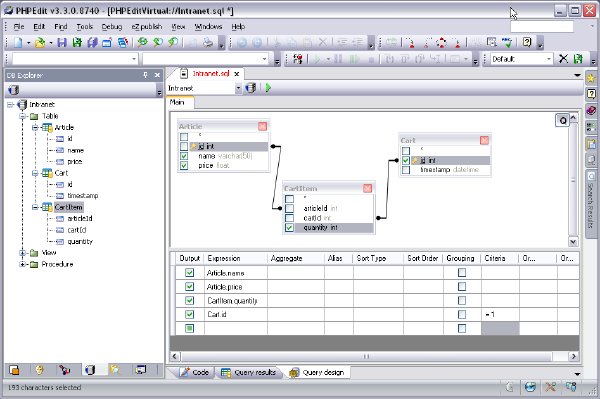Click the Criteria cell containing =1
600x399 pixels.
pos(500,314)
